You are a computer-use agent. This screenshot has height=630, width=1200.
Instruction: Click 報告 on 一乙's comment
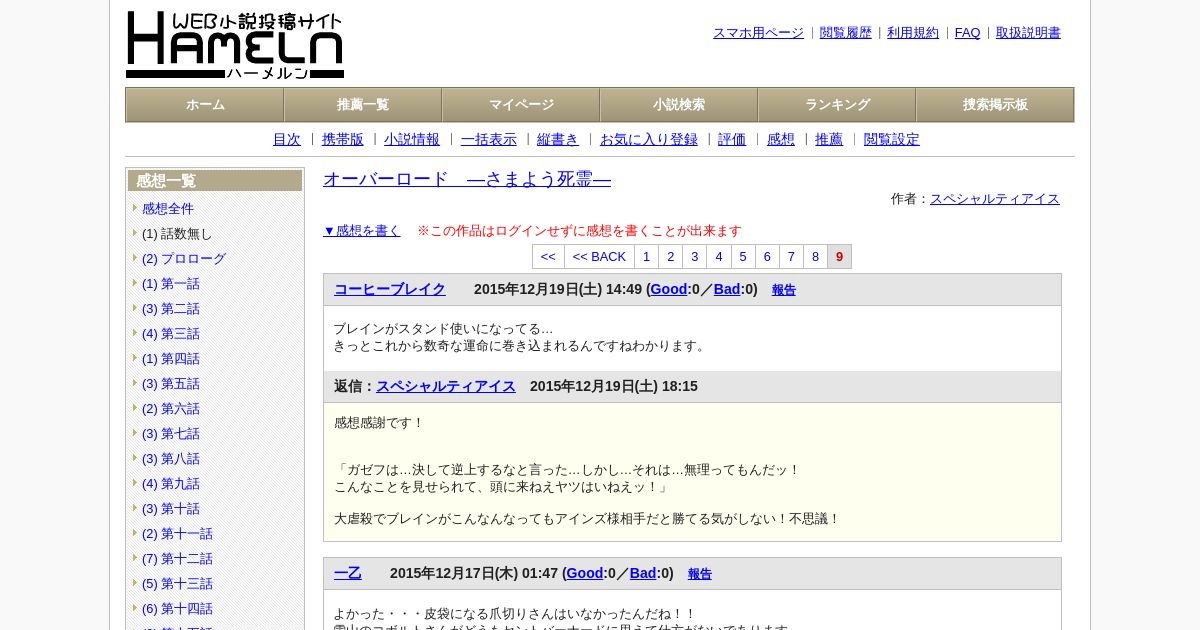click(700, 574)
